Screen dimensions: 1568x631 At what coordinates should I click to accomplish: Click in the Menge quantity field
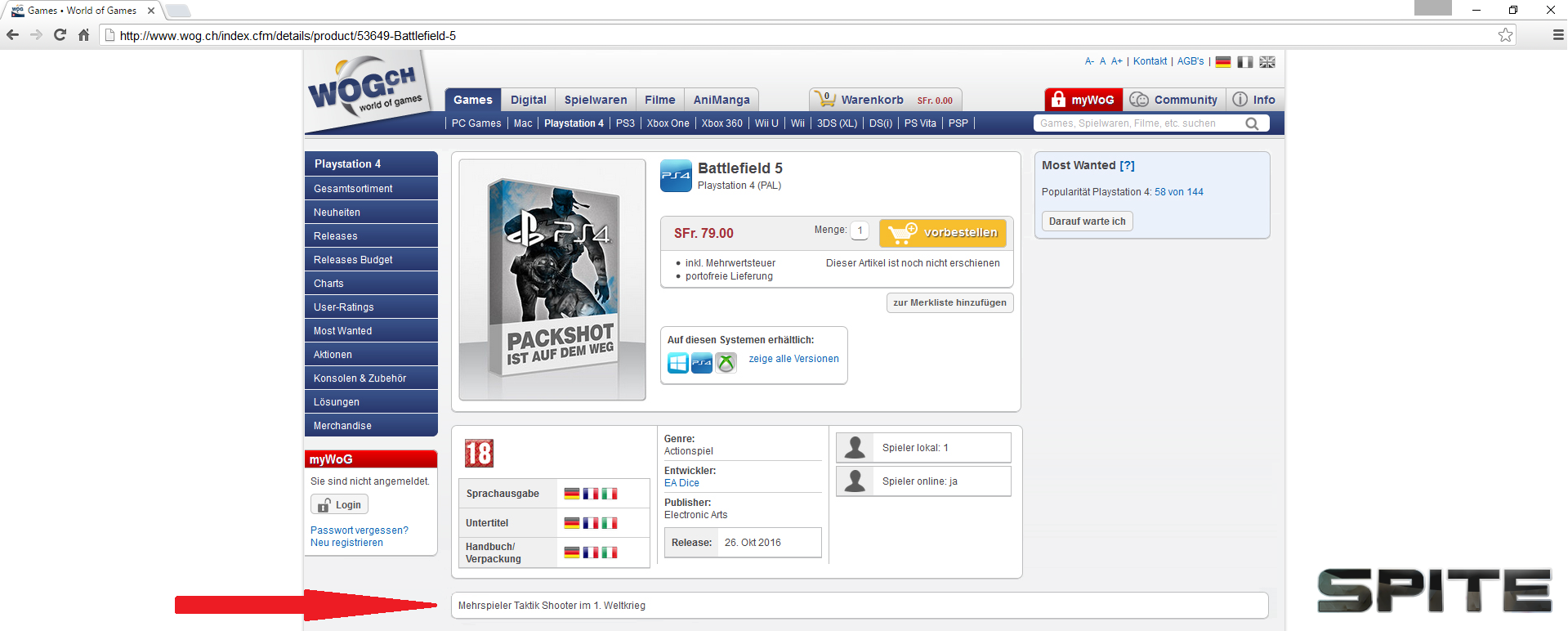(x=860, y=230)
